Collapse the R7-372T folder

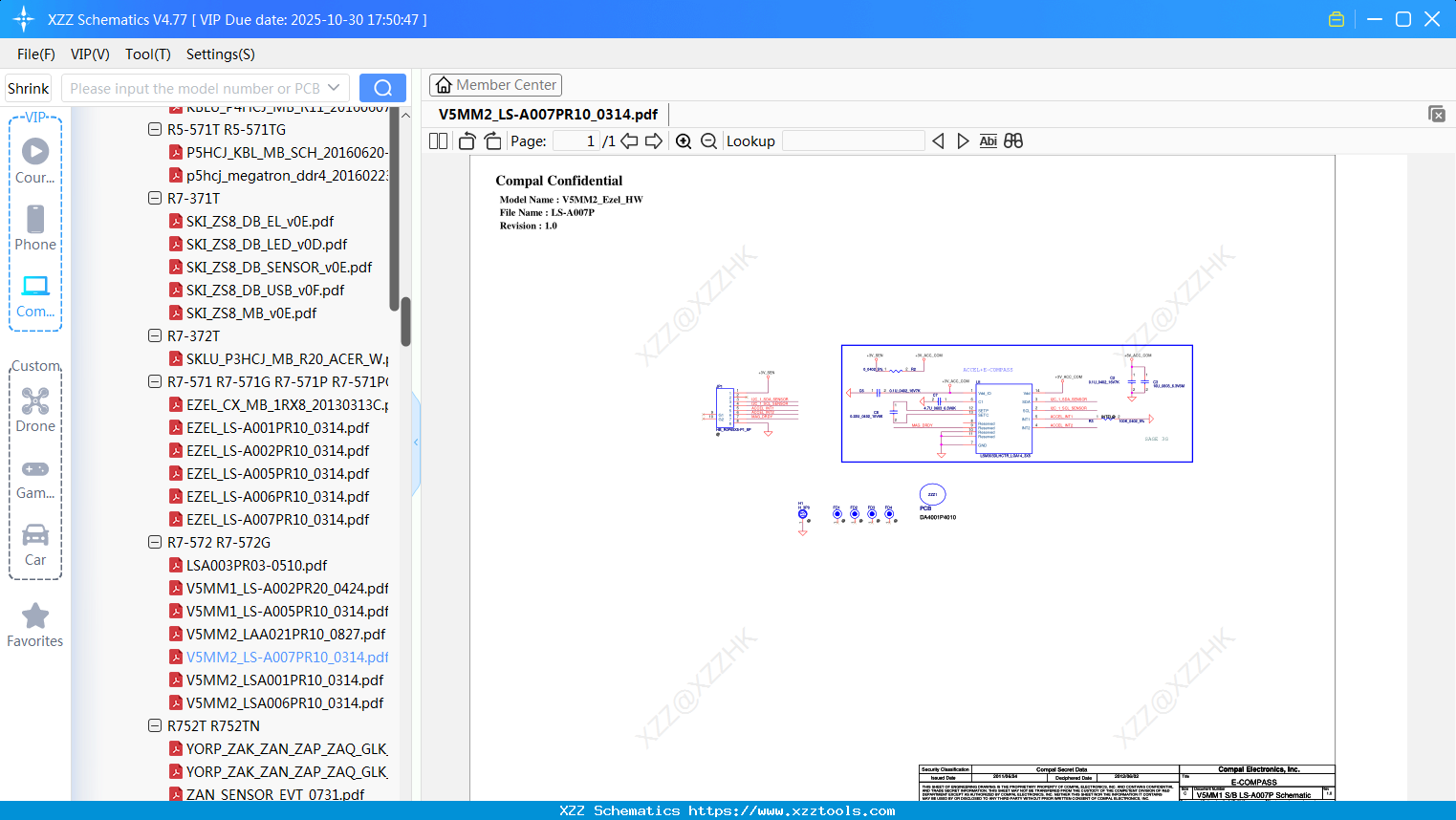point(155,335)
